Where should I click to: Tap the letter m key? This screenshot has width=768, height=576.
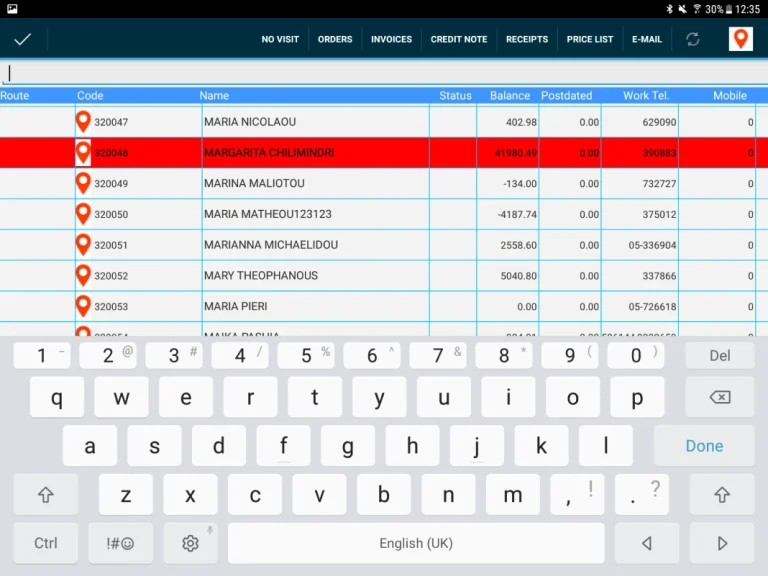513,494
